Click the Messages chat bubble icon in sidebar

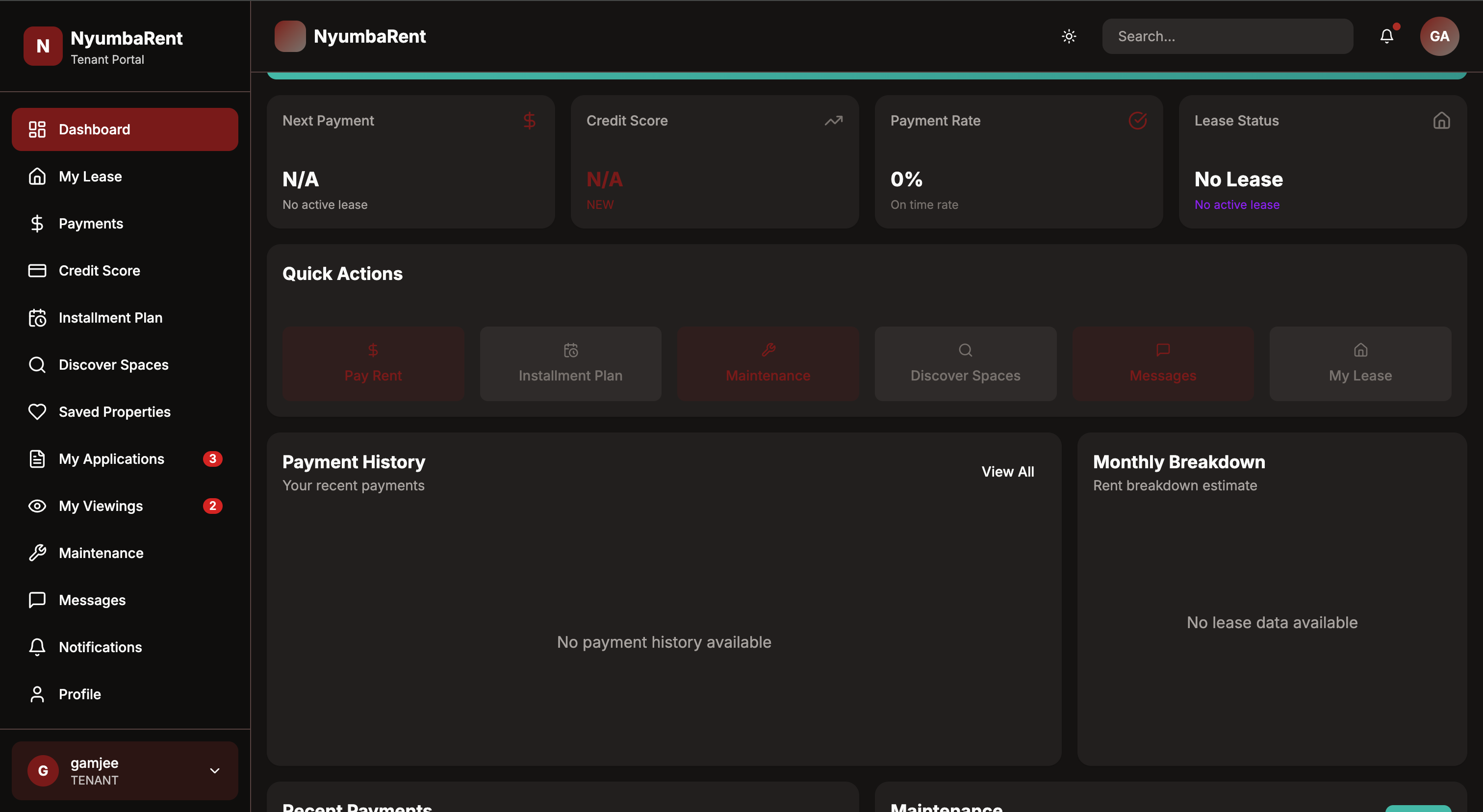click(x=37, y=600)
